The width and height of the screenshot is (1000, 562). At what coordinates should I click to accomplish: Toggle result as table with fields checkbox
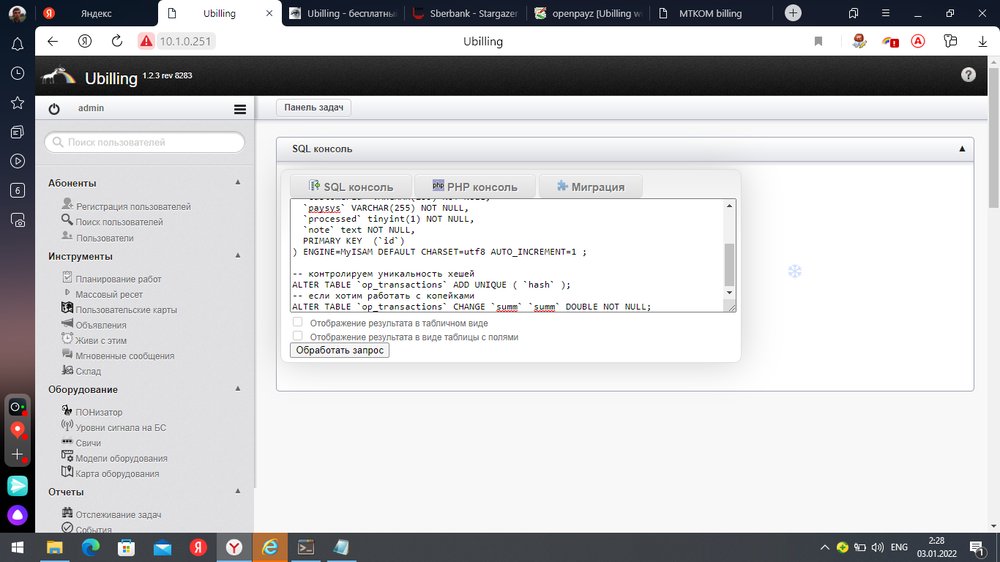(x=297, y=337)
